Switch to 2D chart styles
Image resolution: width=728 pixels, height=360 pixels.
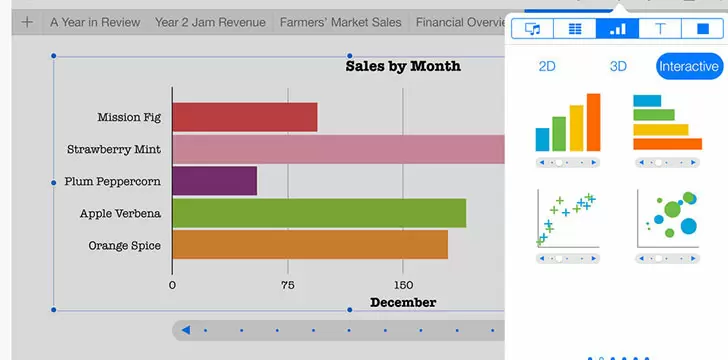pyautogui.click(x=547, y=66)
